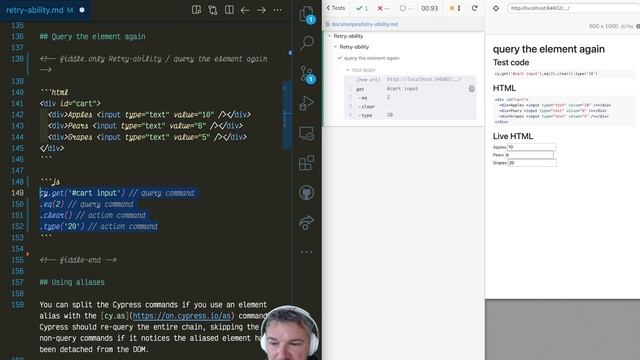Click the Cypress URL address bar
This screenshot has width=640, height=360.
pos(573,8)
